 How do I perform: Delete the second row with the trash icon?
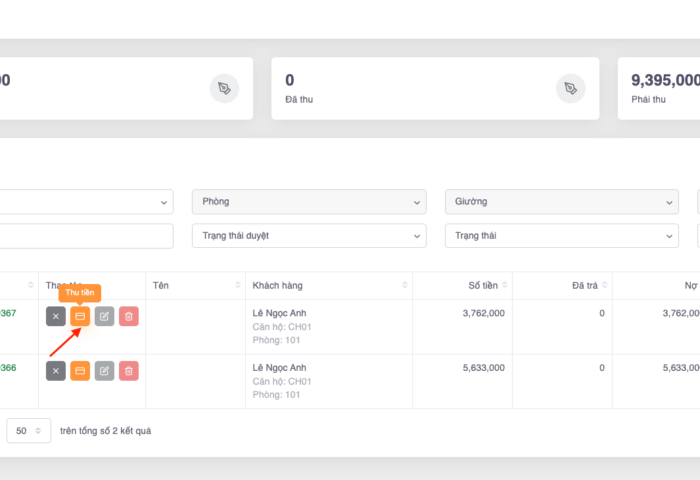click(x=129, y=371)
